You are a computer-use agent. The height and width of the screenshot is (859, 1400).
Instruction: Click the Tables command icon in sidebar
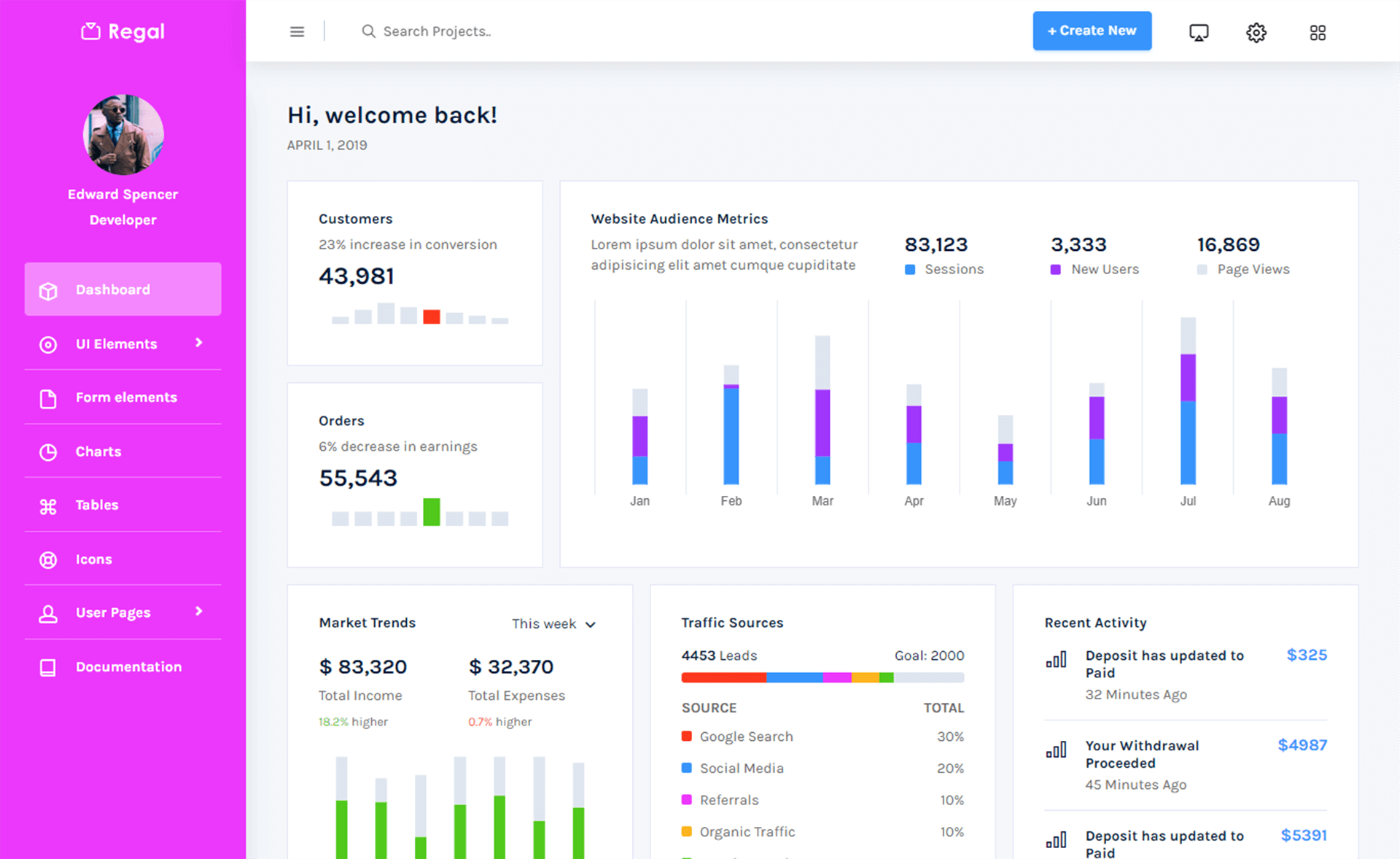pos(48,505)
